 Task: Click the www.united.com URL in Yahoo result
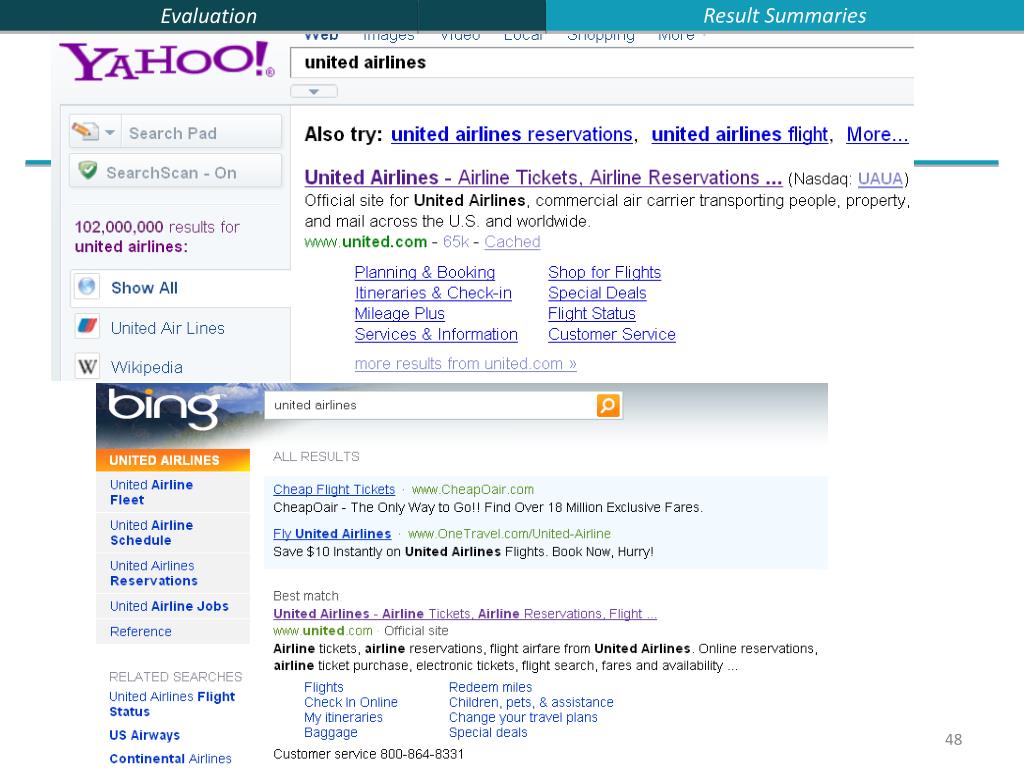[366, 242]
